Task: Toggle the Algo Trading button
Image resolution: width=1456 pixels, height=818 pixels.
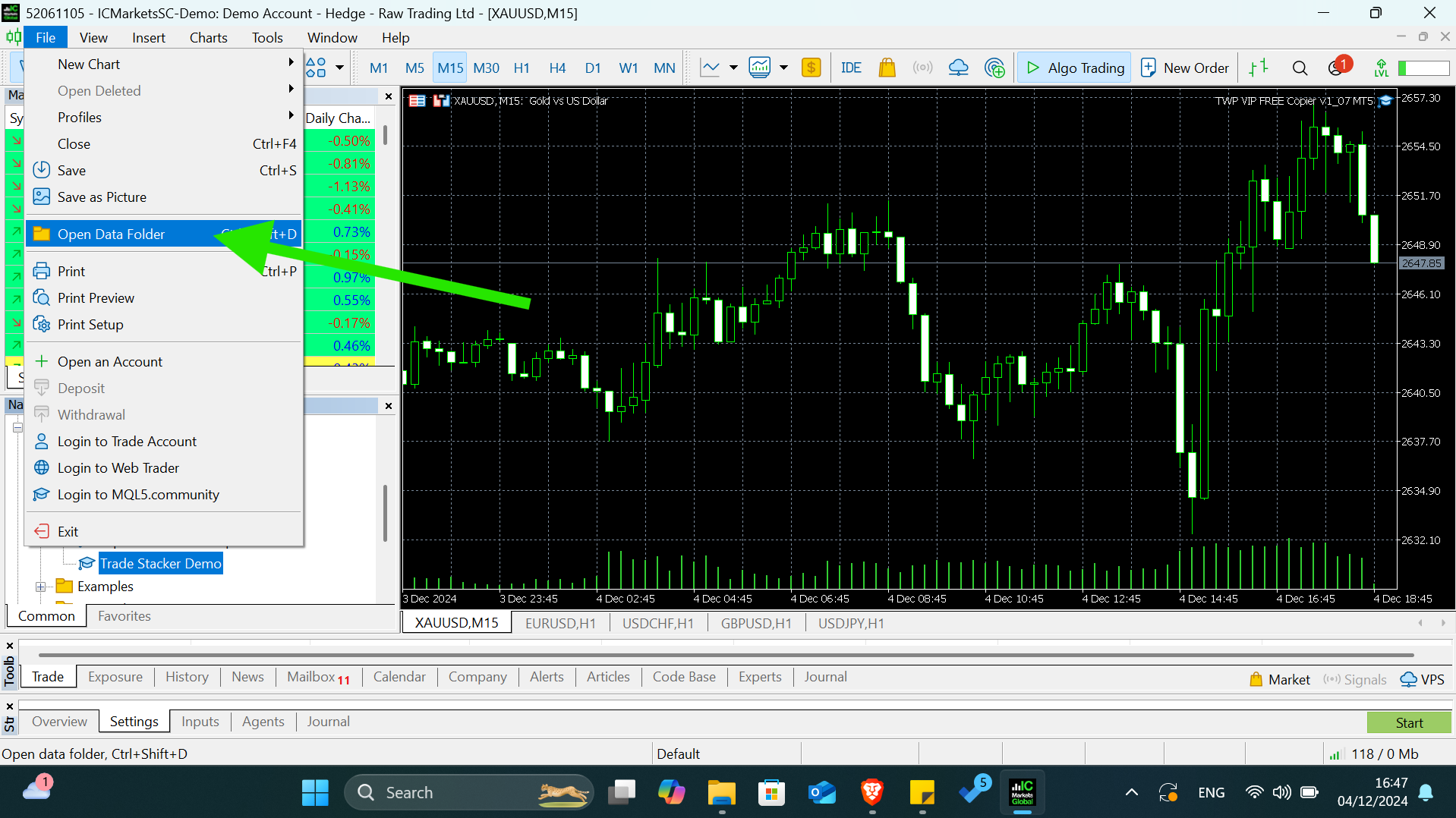Action: pyautogui.click(x=1073, y=68)
